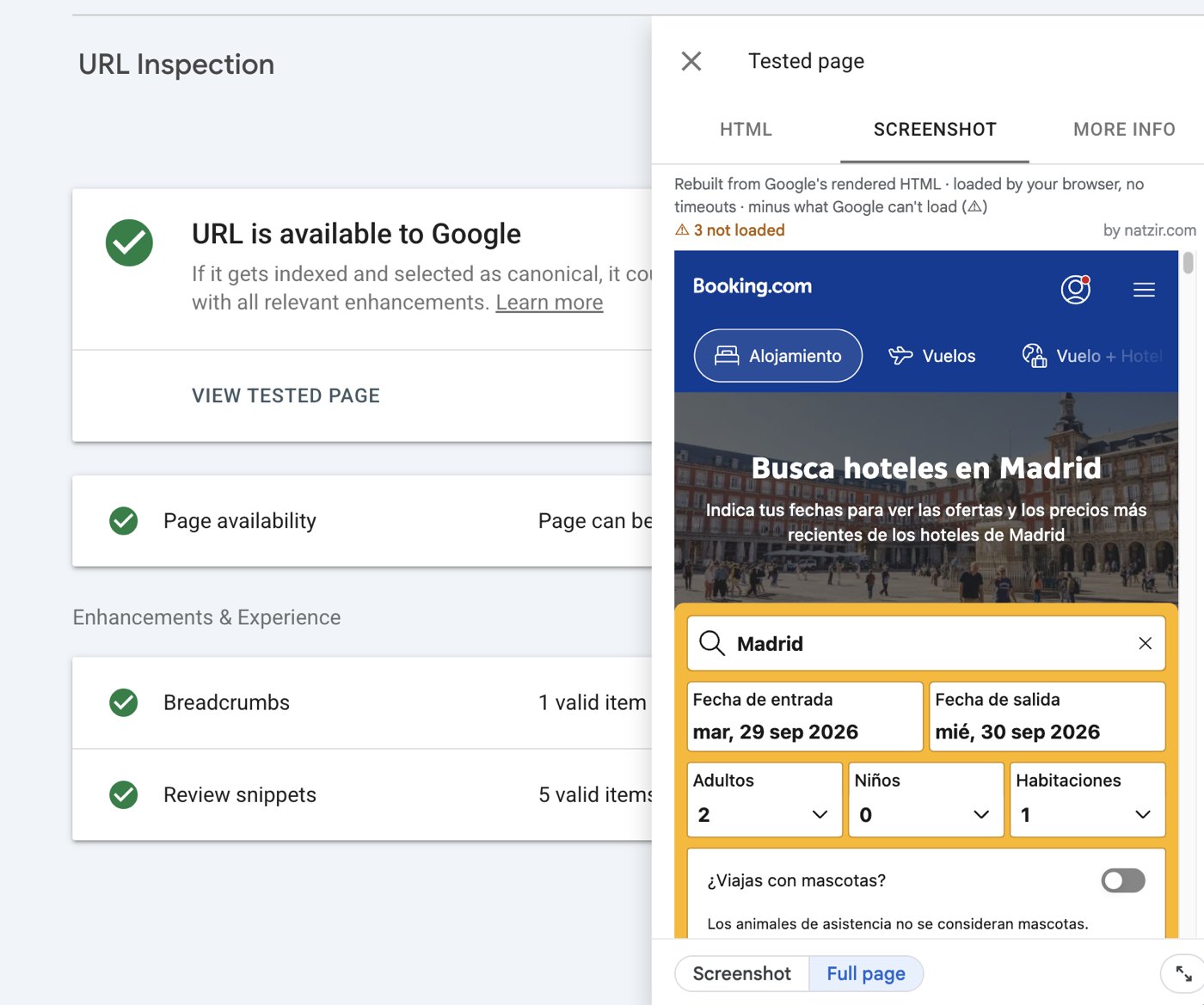Open the Page availability row
Image resolution: width=1204 pixels, height=1005 pixels.
click(x=362, y=520)
